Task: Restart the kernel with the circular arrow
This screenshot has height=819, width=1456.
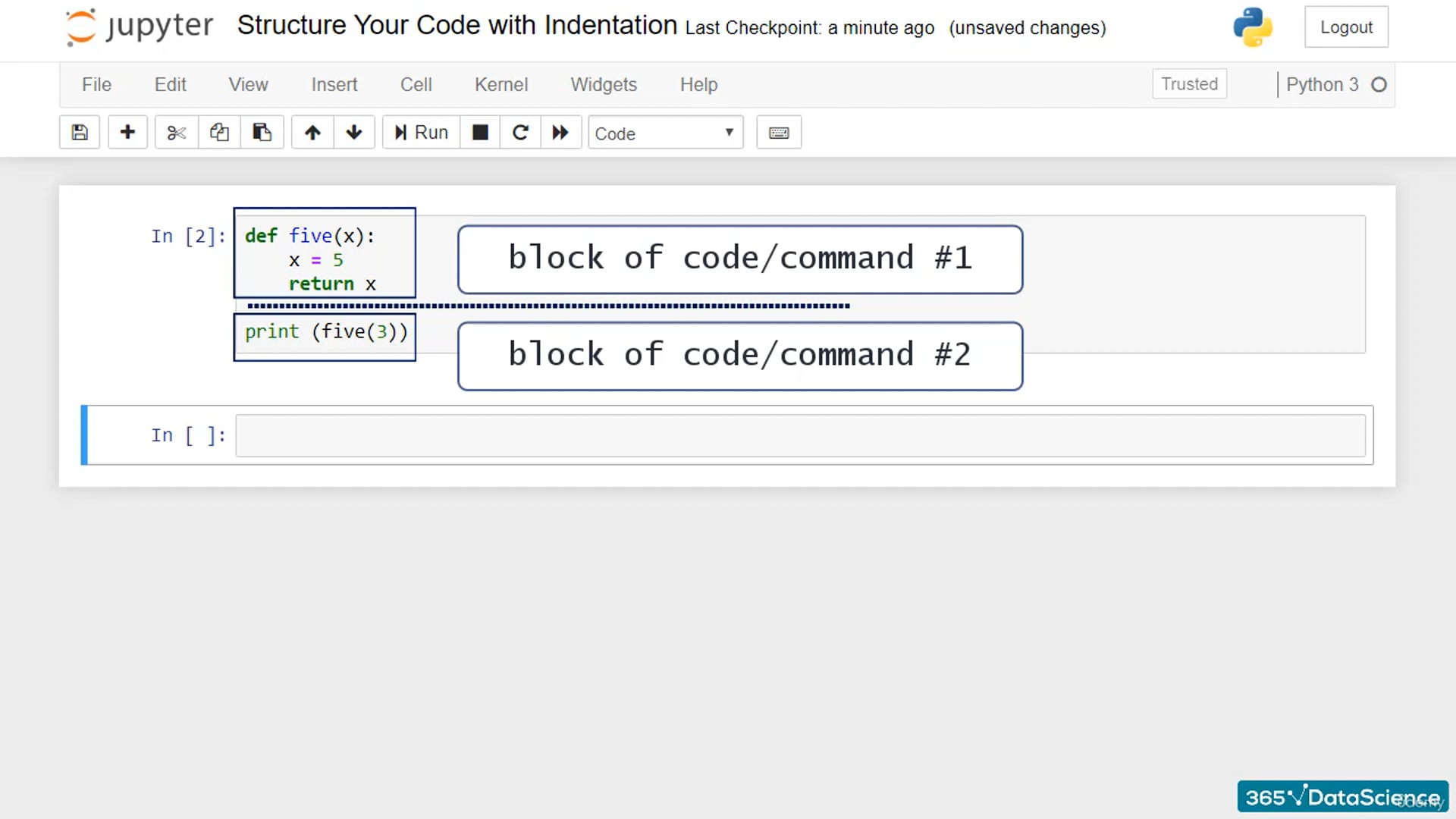Action: [x=520, y=133]
